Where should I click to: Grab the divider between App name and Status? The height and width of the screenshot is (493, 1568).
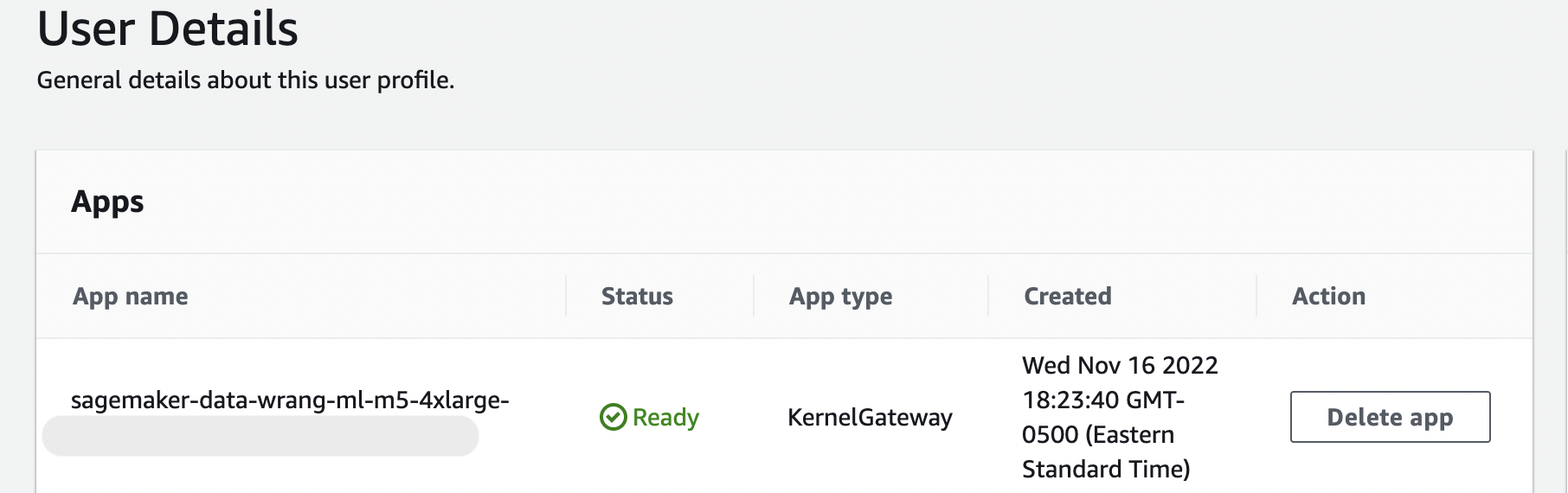(566, 296)
